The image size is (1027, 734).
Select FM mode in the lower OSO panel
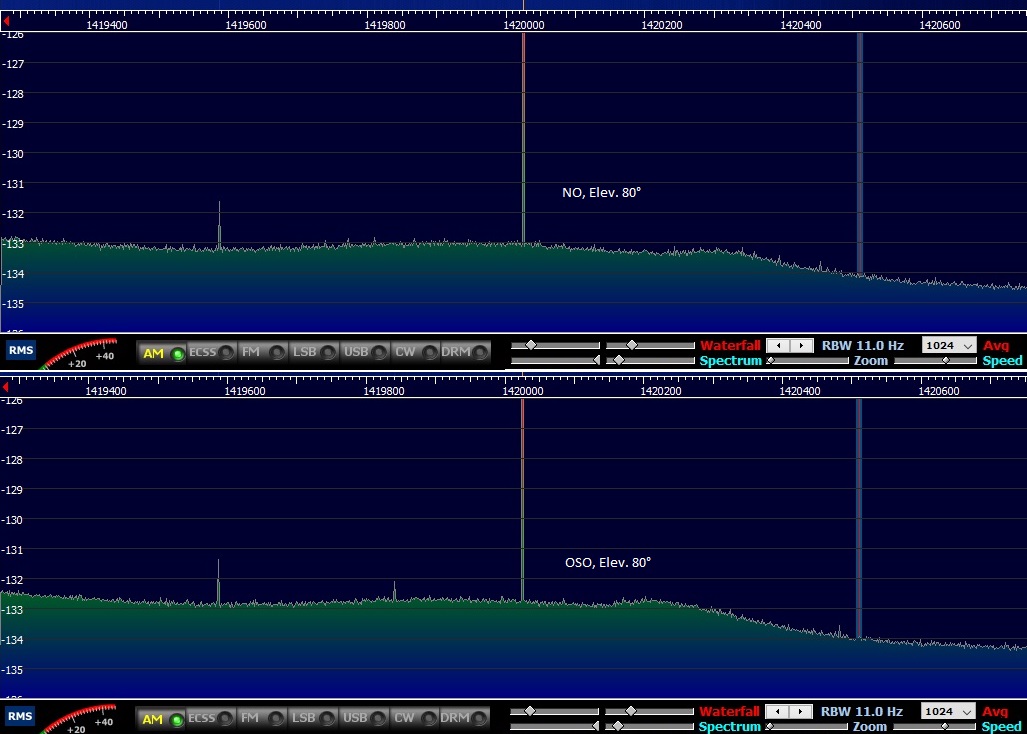pos(261,718)
